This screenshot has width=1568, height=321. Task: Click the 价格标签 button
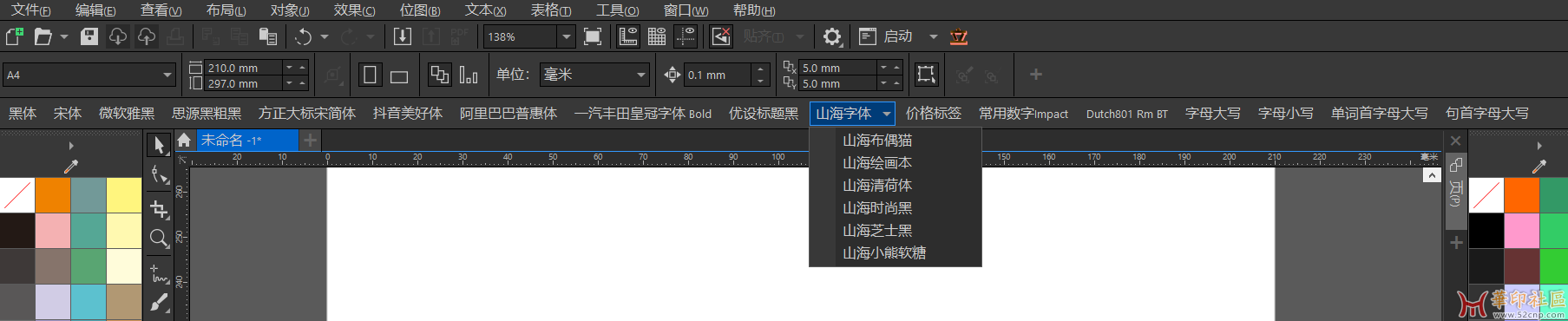(x=934, y=113)
